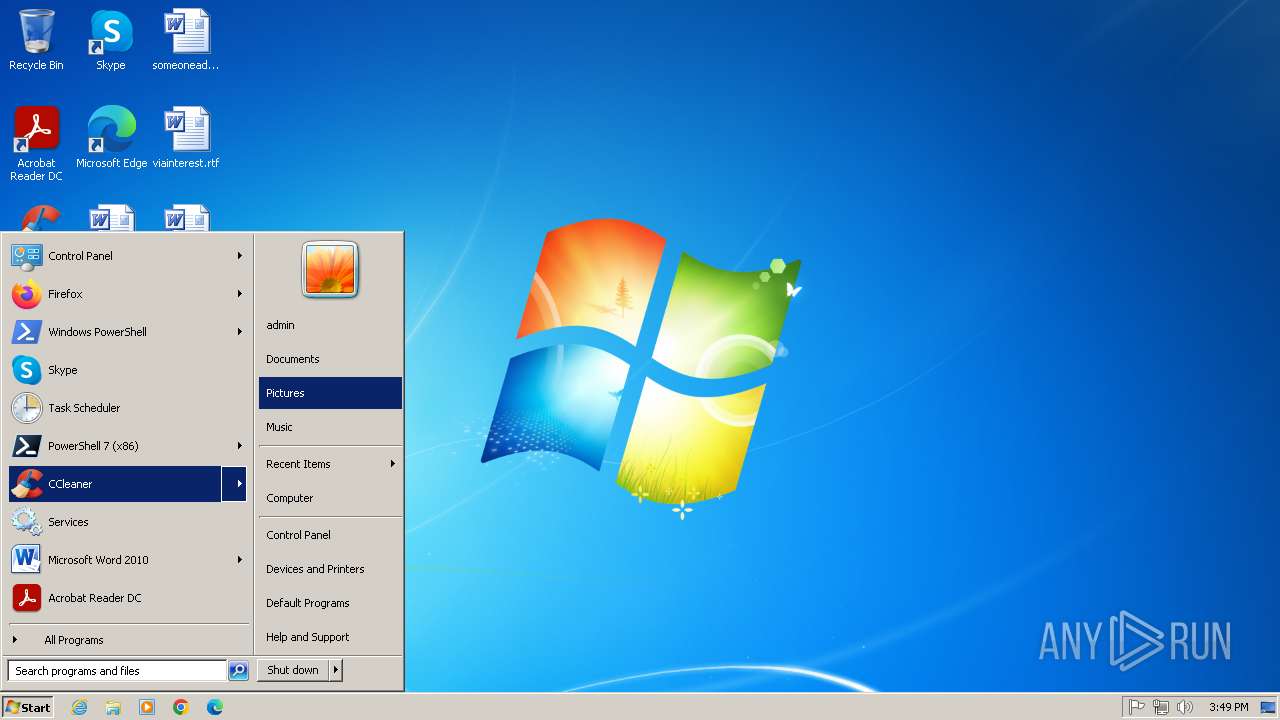Launch PowerShell 7 (x86) from Start menu
Image resolution: width=1280 pixels, height=720 pixels.
[x=115, y=446]
